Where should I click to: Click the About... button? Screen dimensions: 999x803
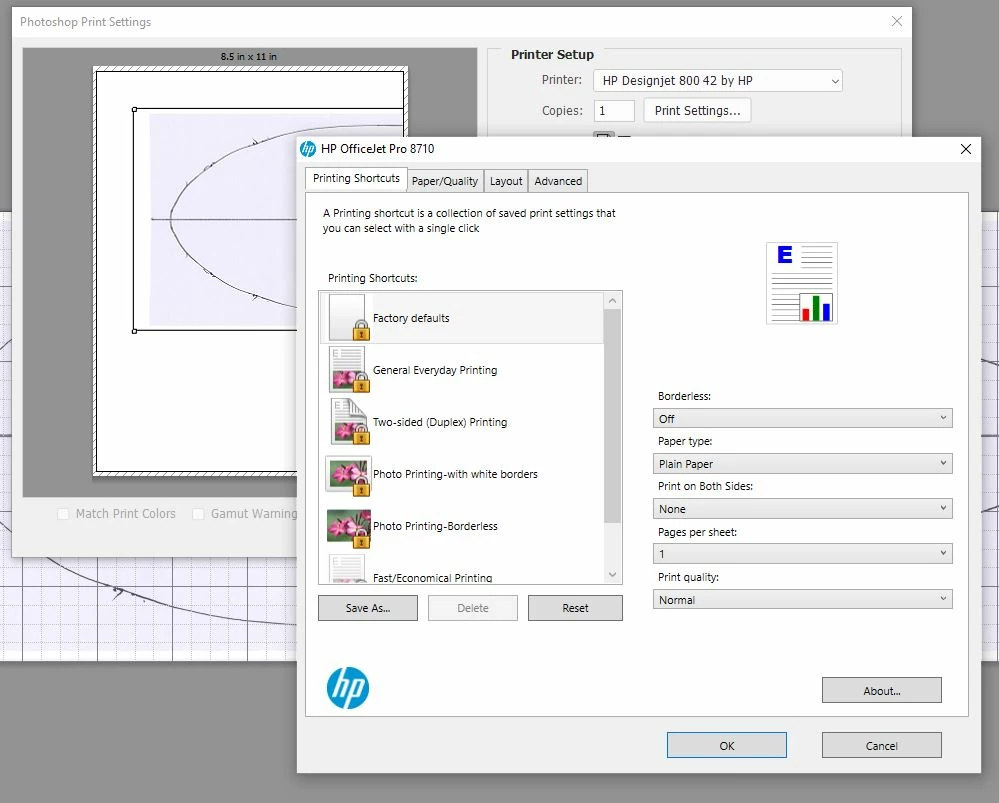[882, 691]
